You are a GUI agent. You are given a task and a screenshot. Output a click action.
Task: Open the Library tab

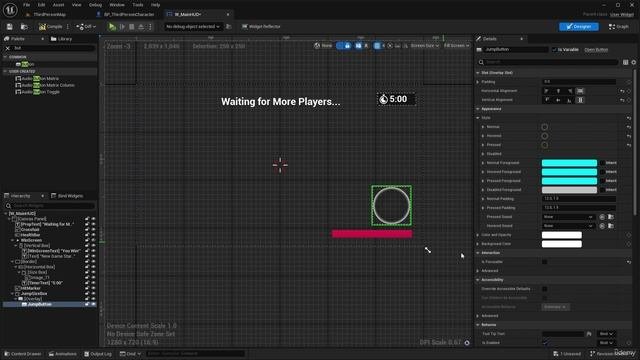[62, 39]
